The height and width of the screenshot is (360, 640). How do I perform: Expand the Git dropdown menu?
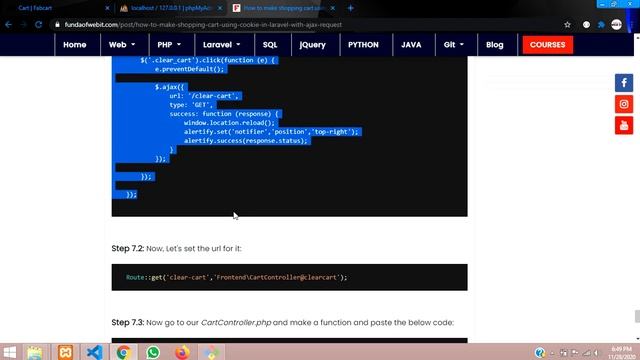(x=453, y=45)
